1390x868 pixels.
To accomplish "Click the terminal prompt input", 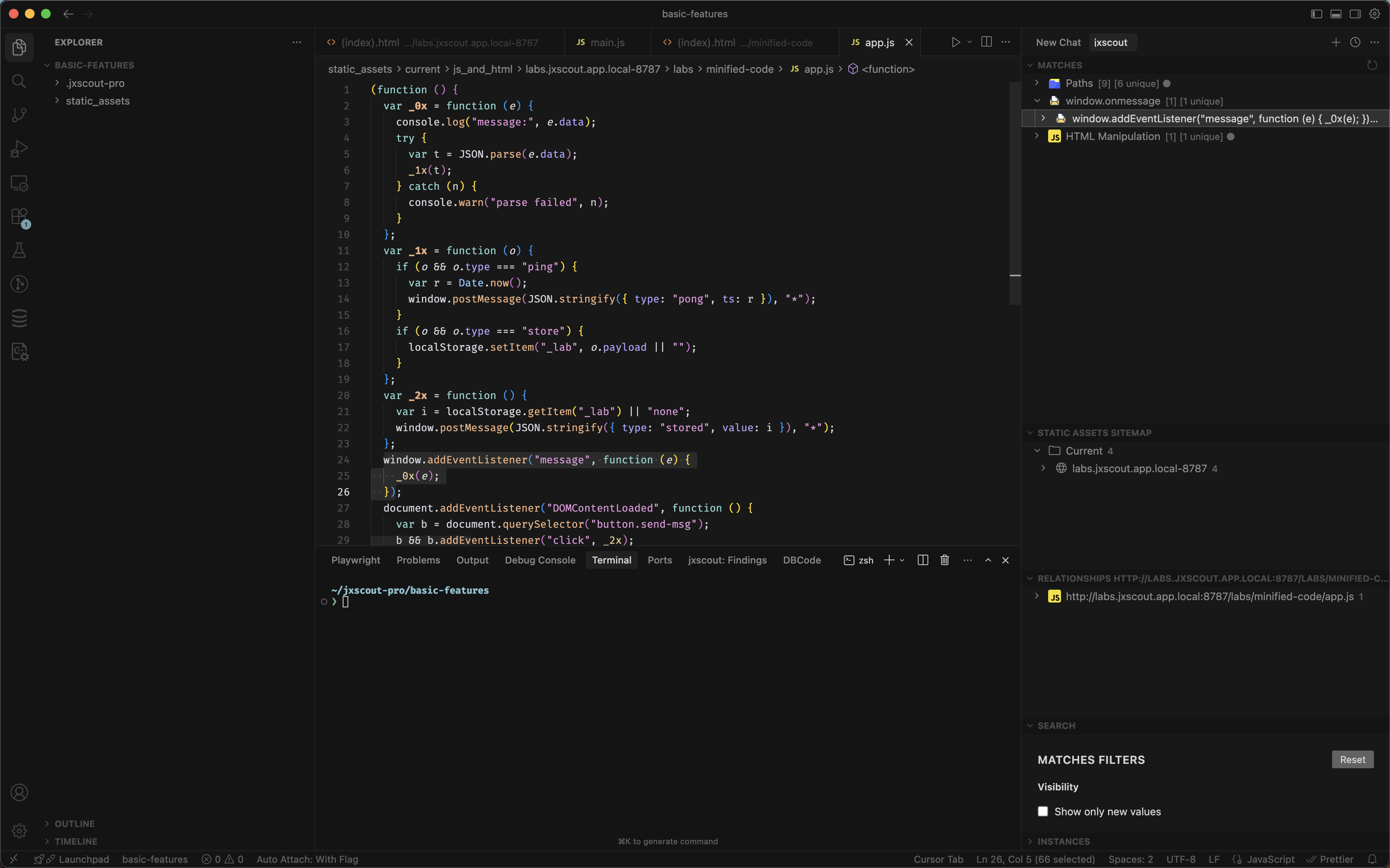I will point(345,602).
